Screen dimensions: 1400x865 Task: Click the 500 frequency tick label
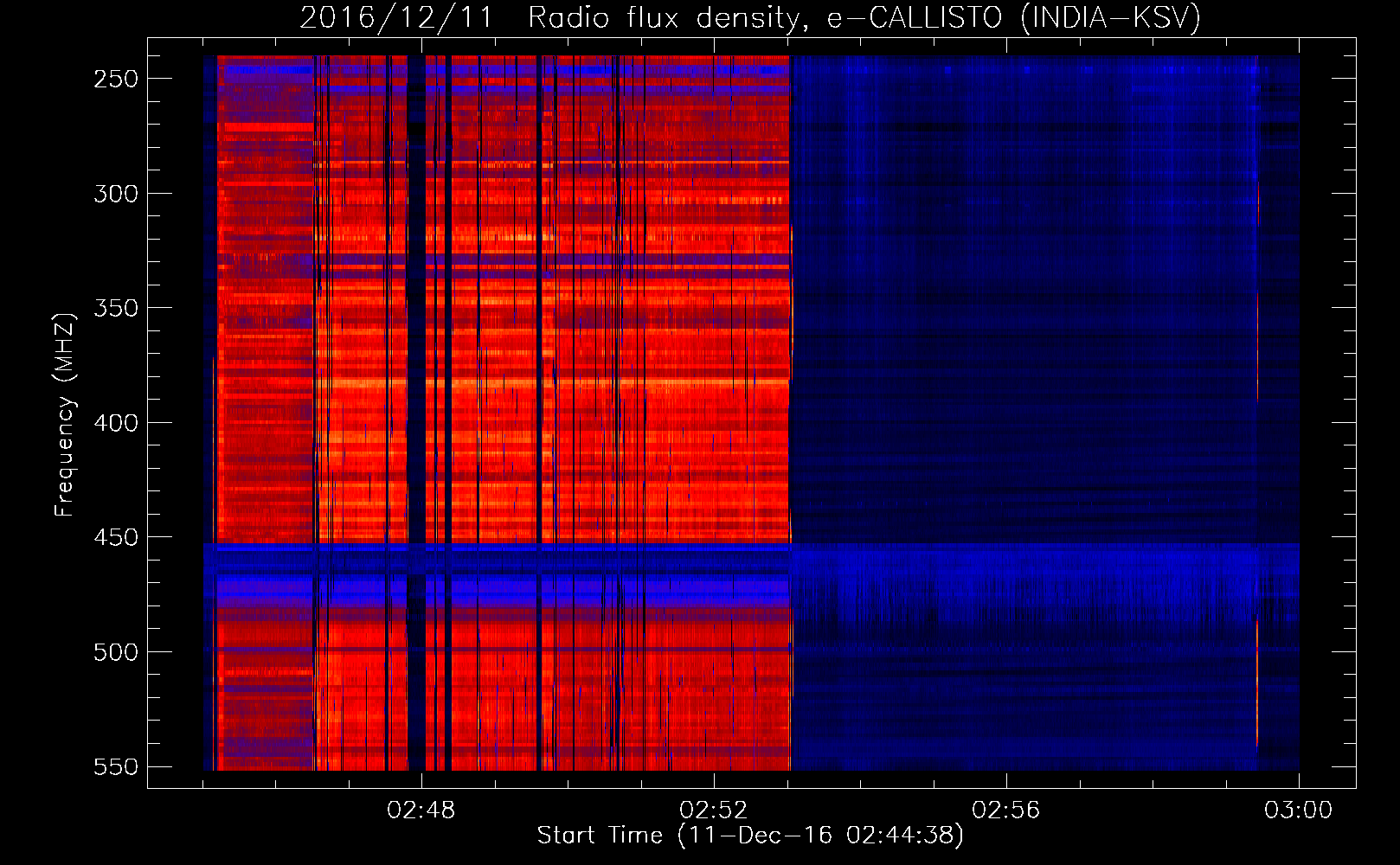click(116, 652)
